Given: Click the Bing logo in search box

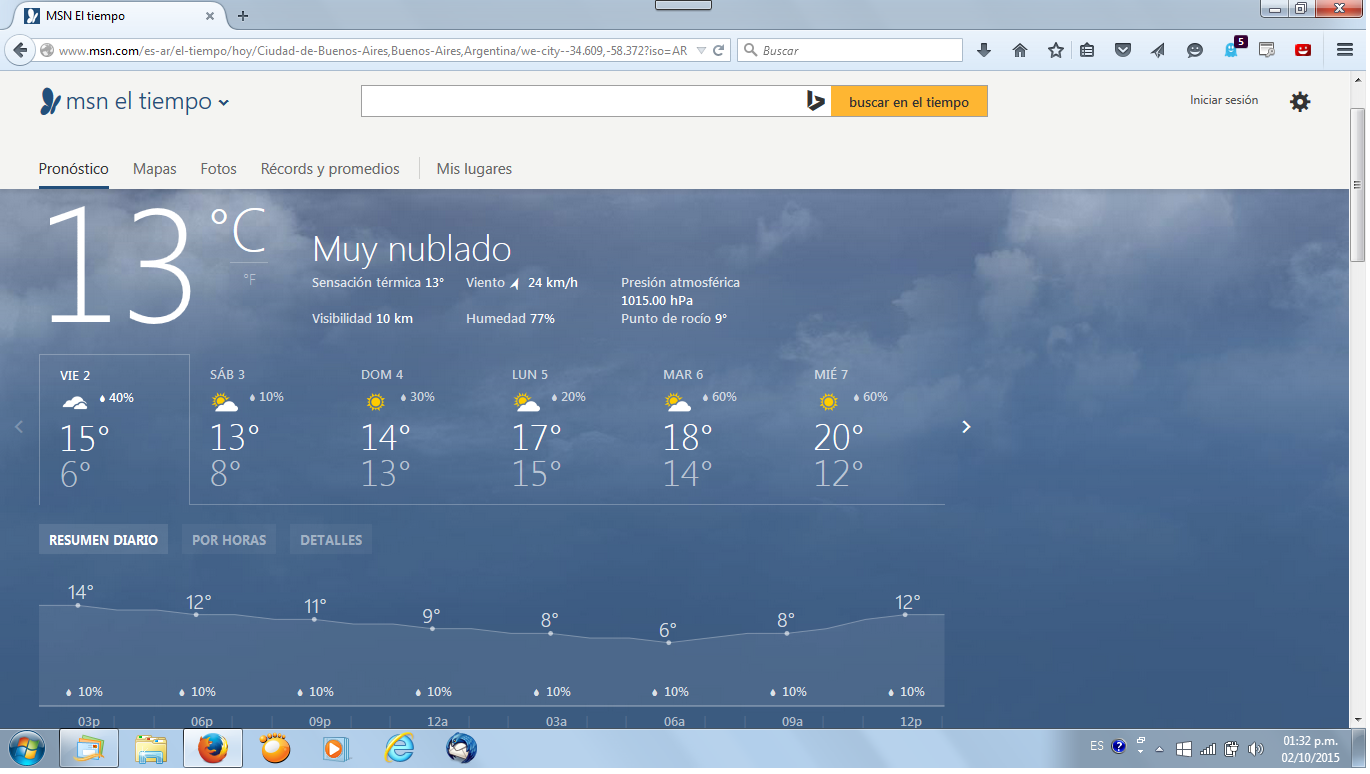Looking at the screenshot, I should pyautogui.click(x=816, y=101).
